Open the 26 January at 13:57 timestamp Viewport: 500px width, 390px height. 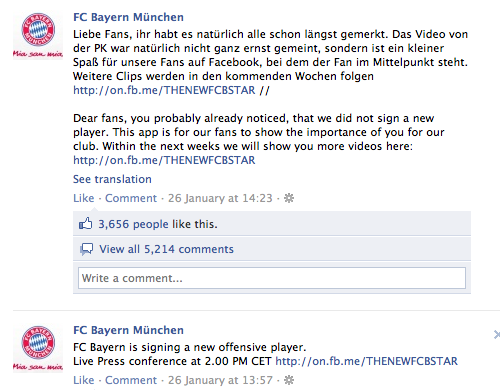click(x=220, y=380)
